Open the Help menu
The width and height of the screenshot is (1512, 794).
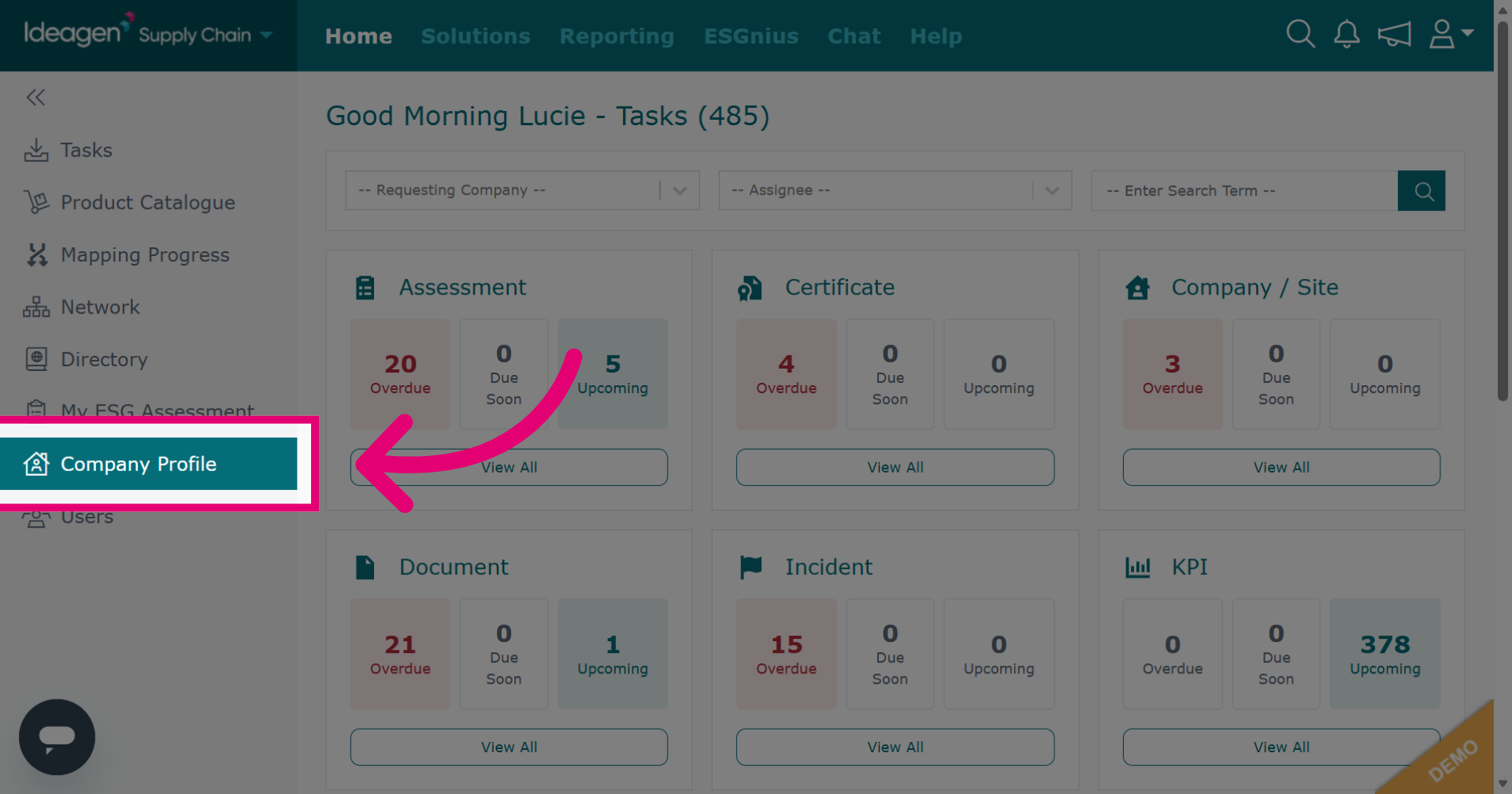tap(936, 36)
